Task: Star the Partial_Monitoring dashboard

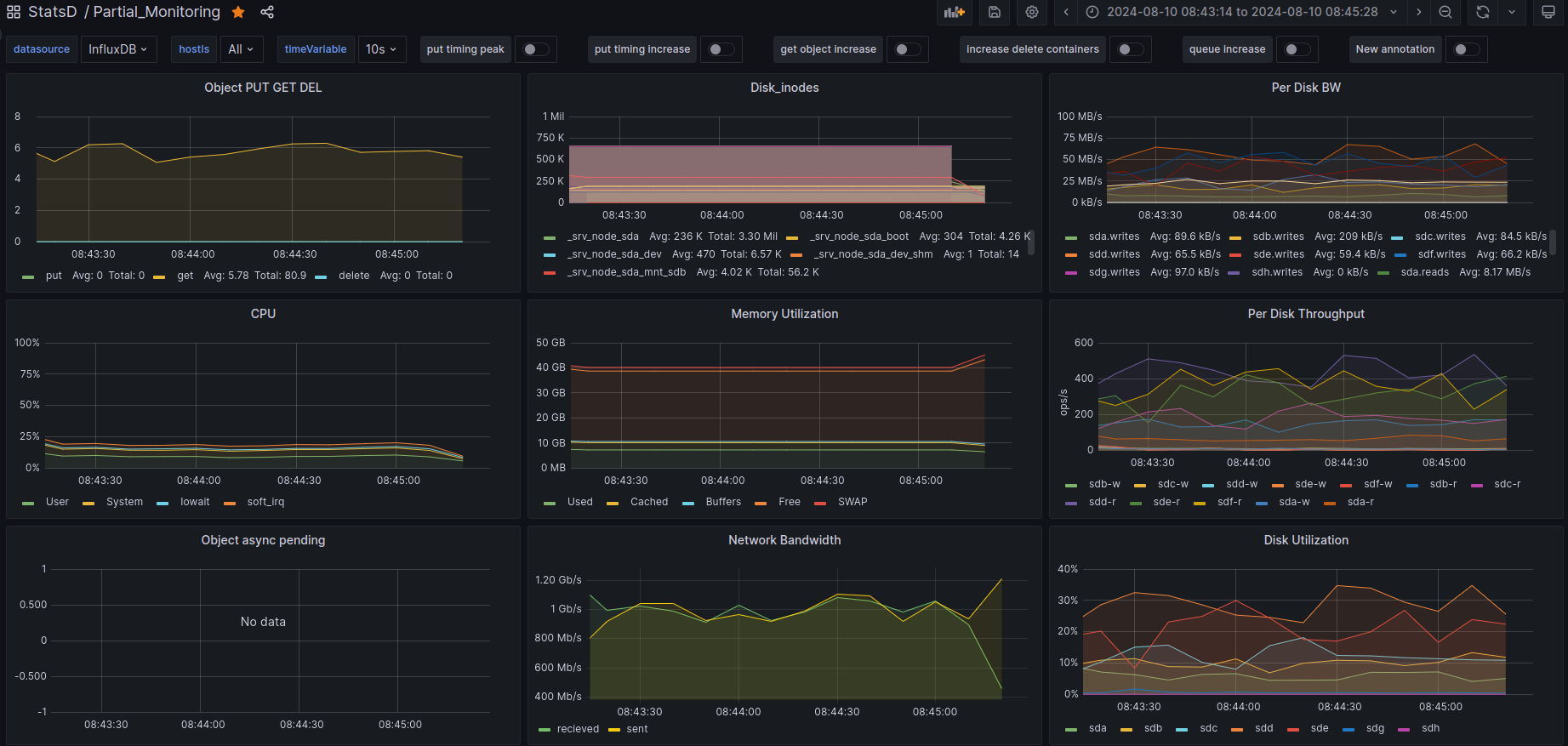Action: [x=238, y=12]
